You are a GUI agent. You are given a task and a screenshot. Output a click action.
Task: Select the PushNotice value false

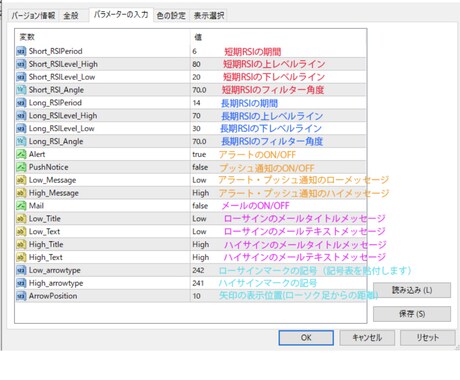(x=200, y=167)
